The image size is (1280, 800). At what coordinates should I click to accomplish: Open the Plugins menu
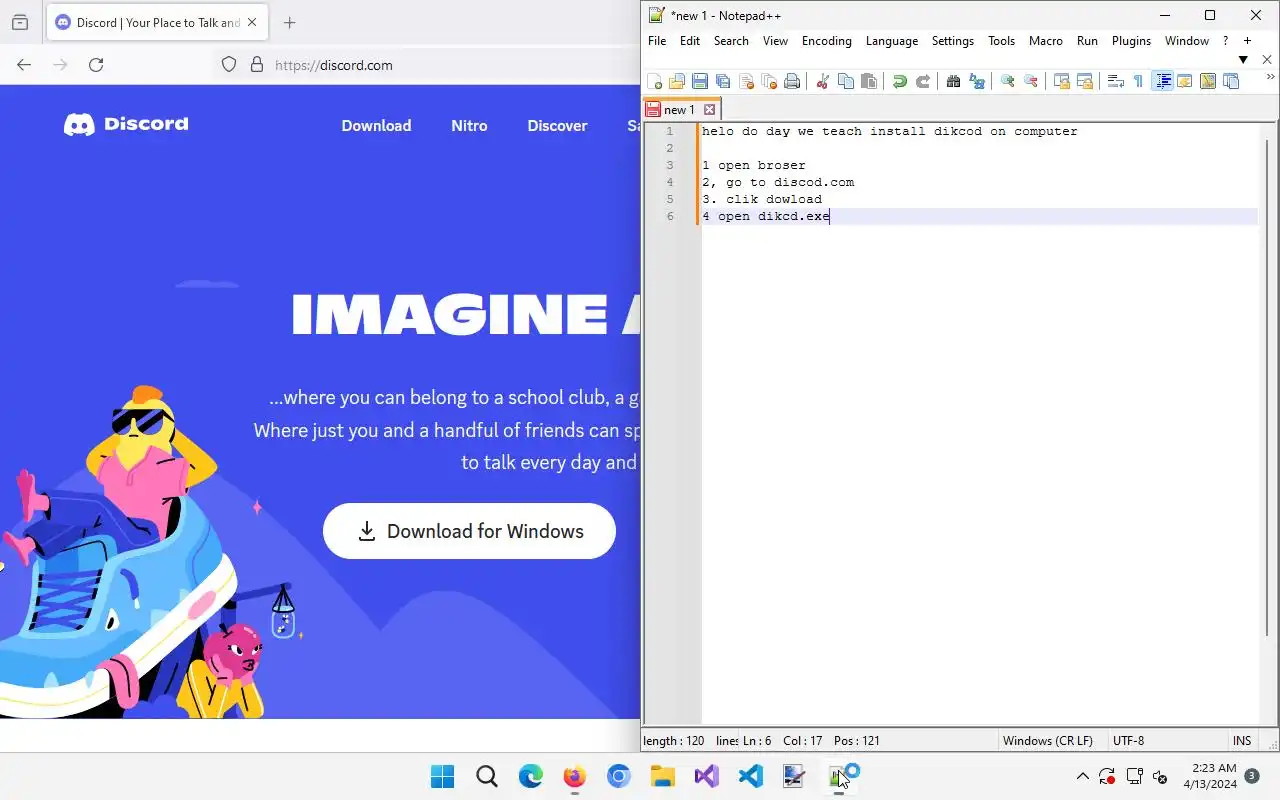coord(1132,41)
